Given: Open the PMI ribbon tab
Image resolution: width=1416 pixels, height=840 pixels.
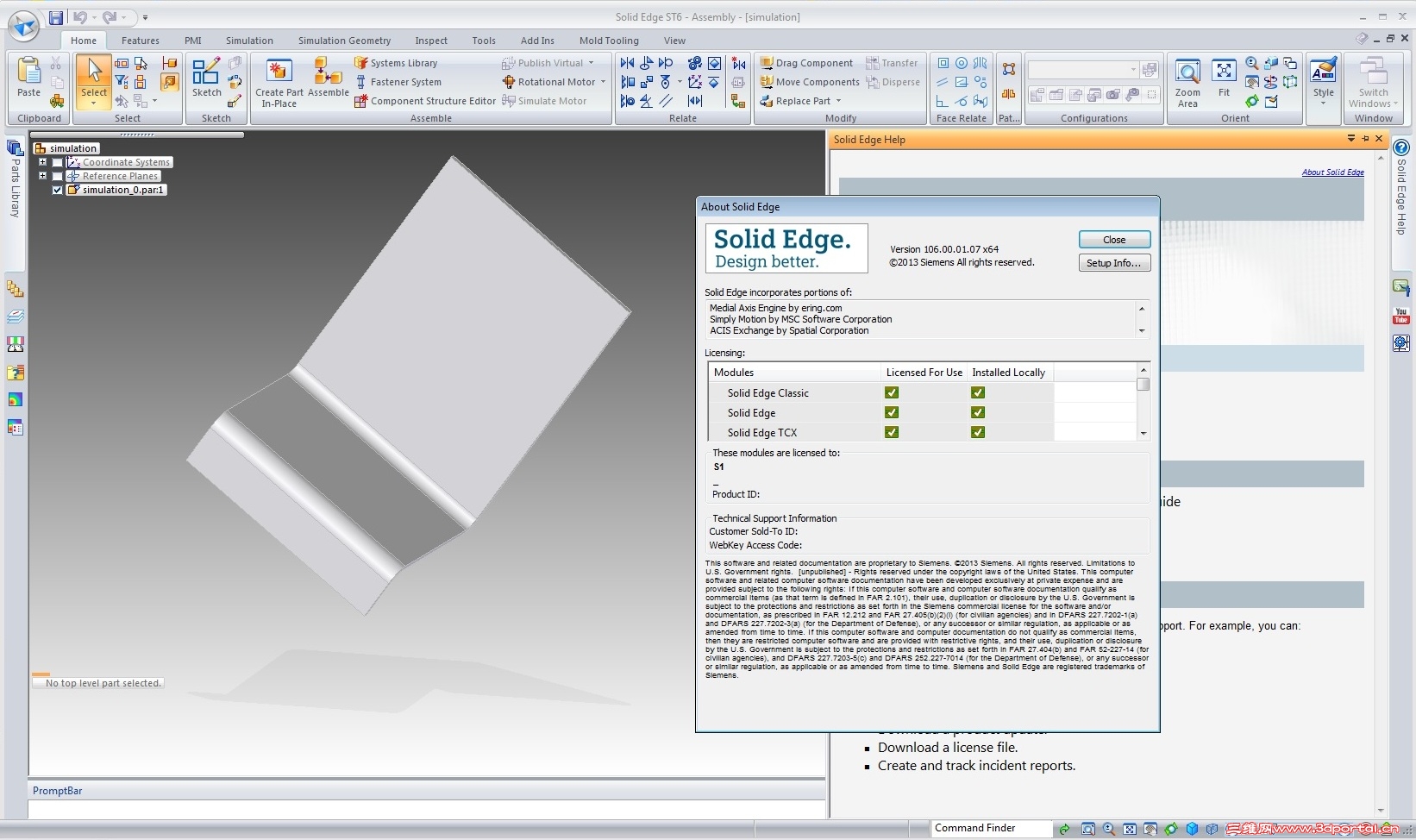Looking at the screenshot, I should pyautogui.click(x=192, y=41).
